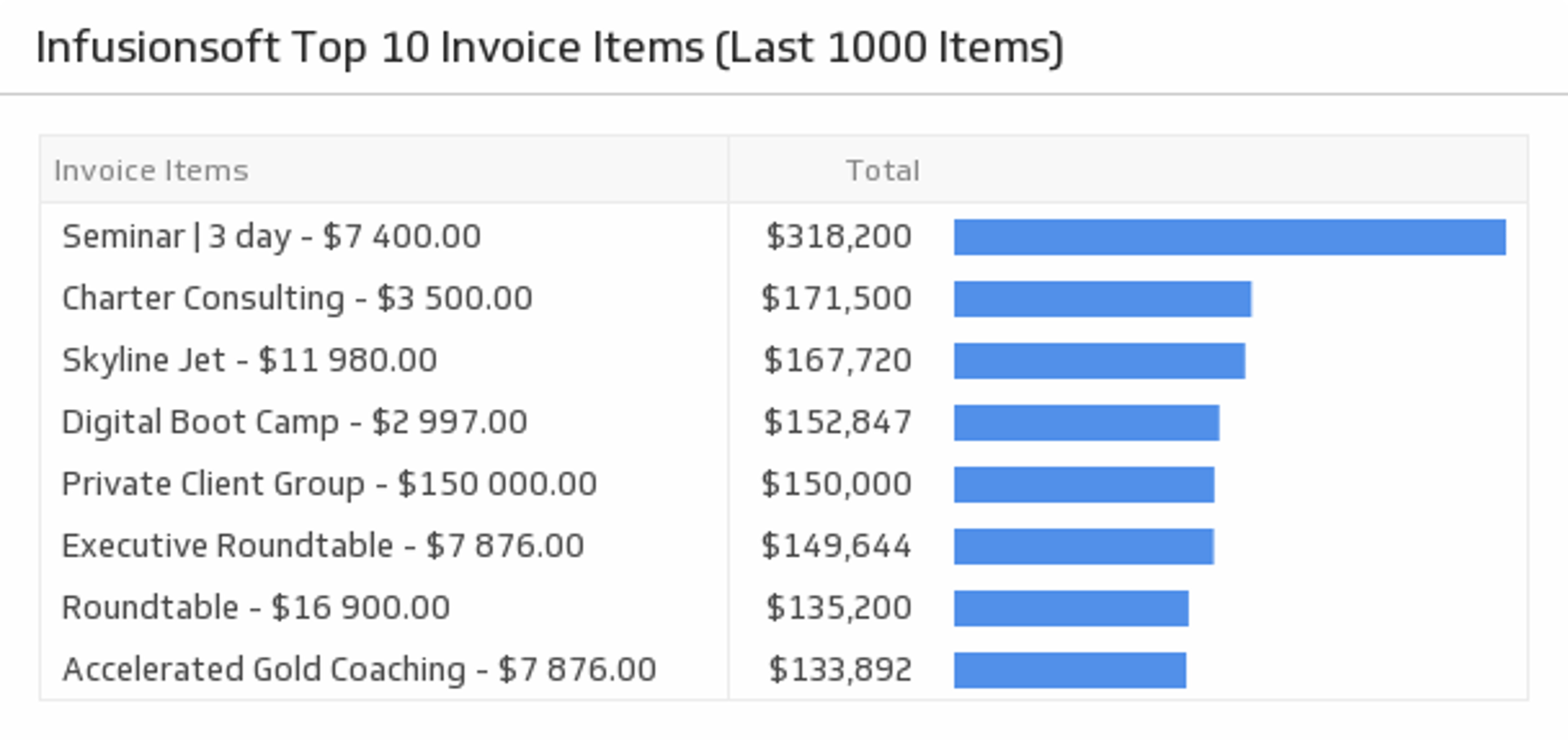Click the widget title Infusionsoft Top 10 Invoice Items

pos(549,47)
